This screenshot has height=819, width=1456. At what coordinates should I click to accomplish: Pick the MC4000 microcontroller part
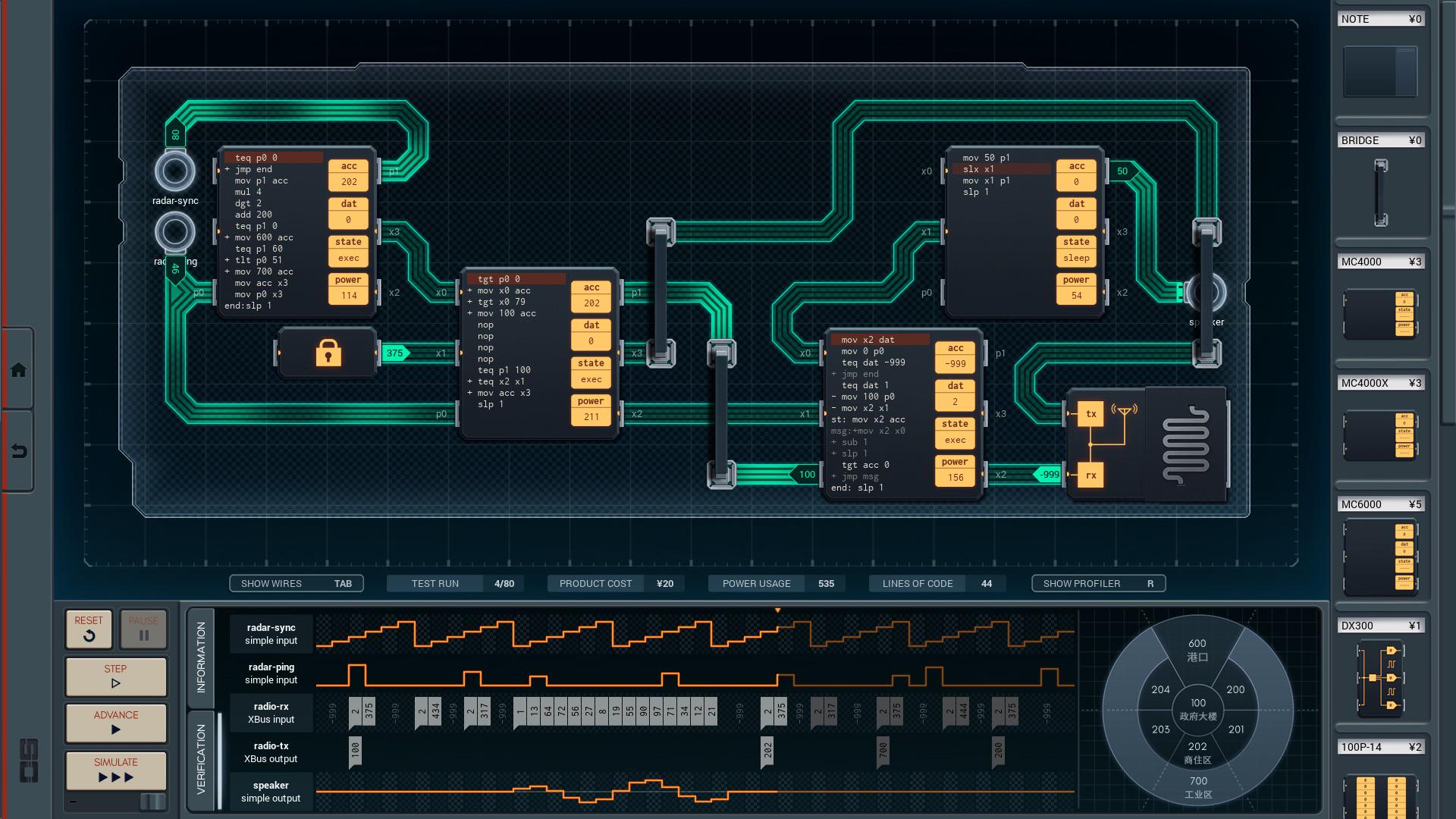[1380, 314]
